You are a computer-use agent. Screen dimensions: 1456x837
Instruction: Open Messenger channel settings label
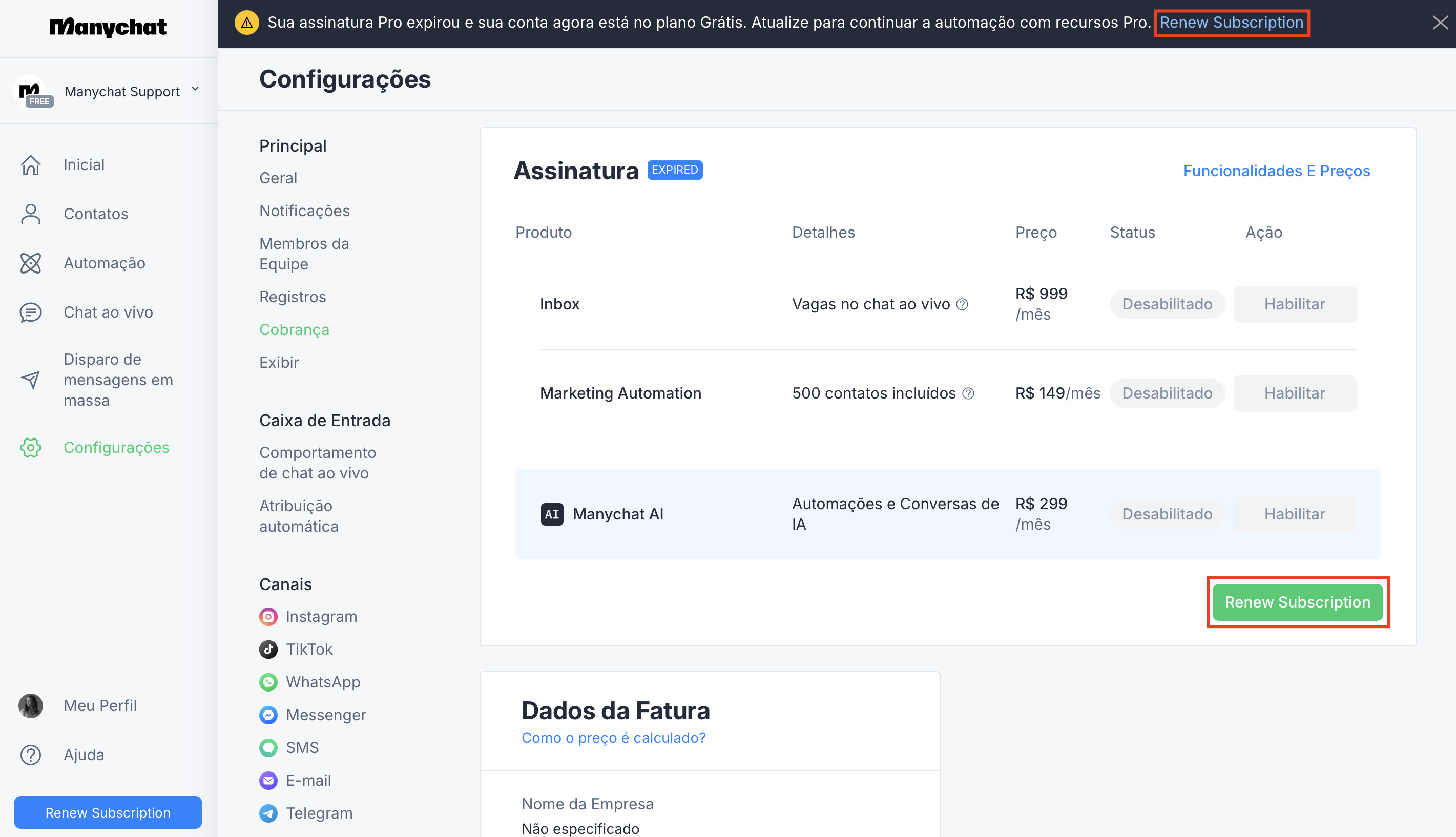pos(326,715)
